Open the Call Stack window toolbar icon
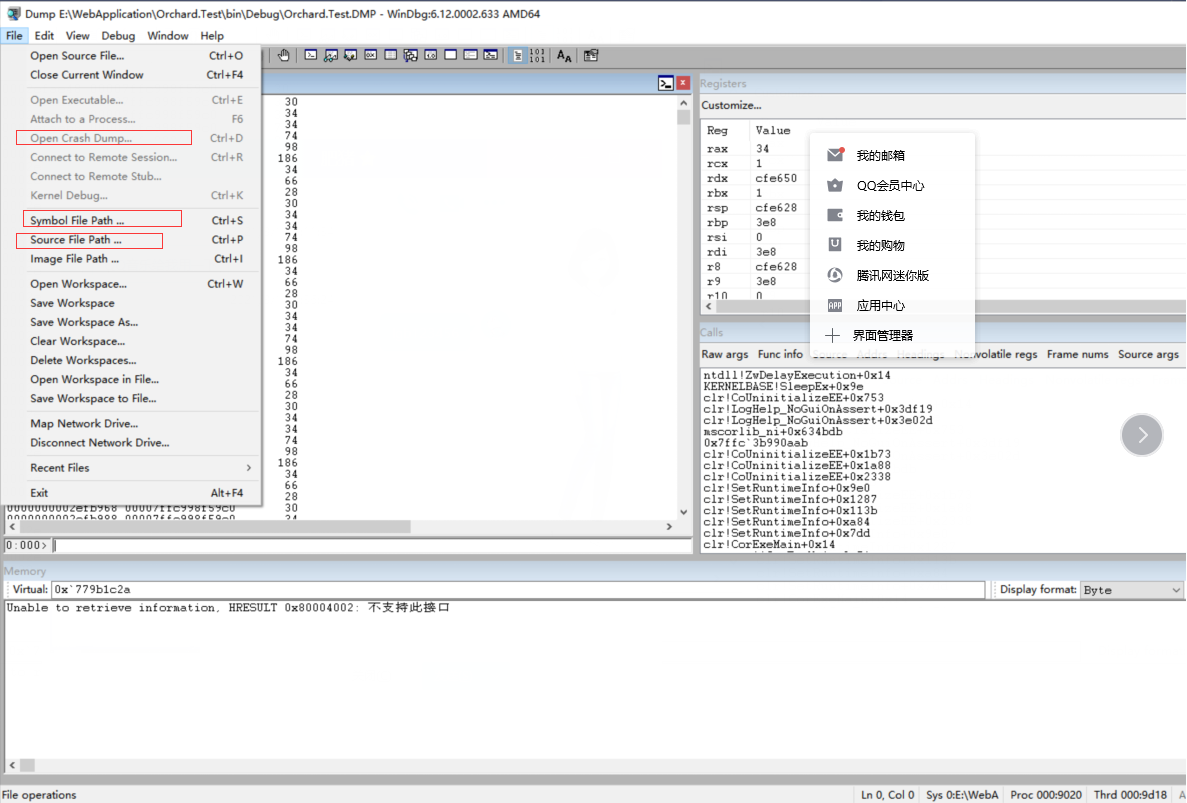 408,56
